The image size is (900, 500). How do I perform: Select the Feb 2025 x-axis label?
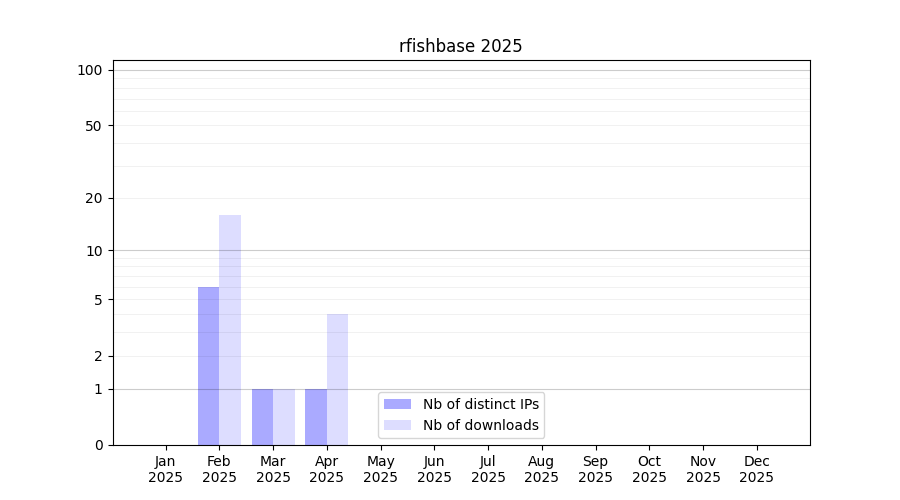click(x=219, y=469)
